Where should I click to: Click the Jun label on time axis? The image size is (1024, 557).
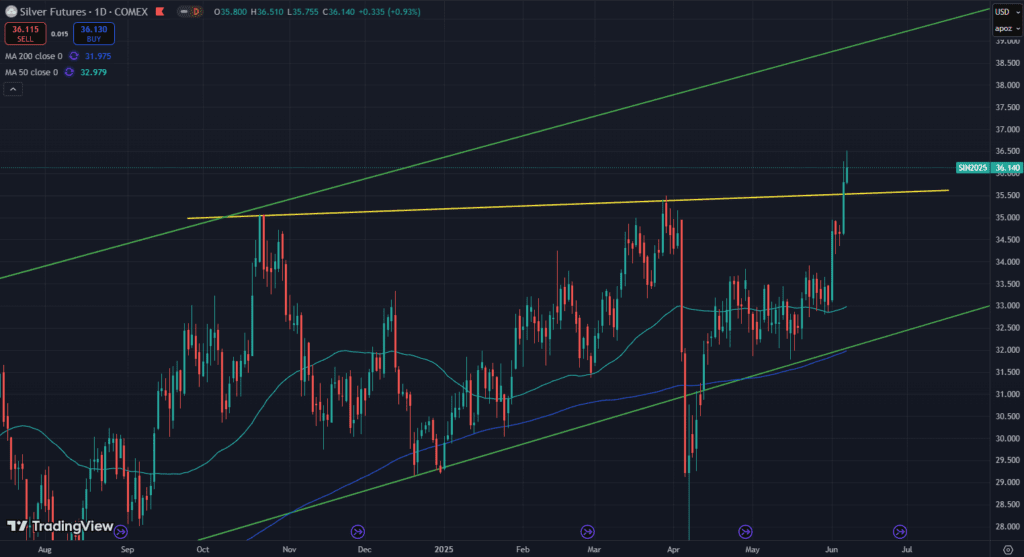831,550
